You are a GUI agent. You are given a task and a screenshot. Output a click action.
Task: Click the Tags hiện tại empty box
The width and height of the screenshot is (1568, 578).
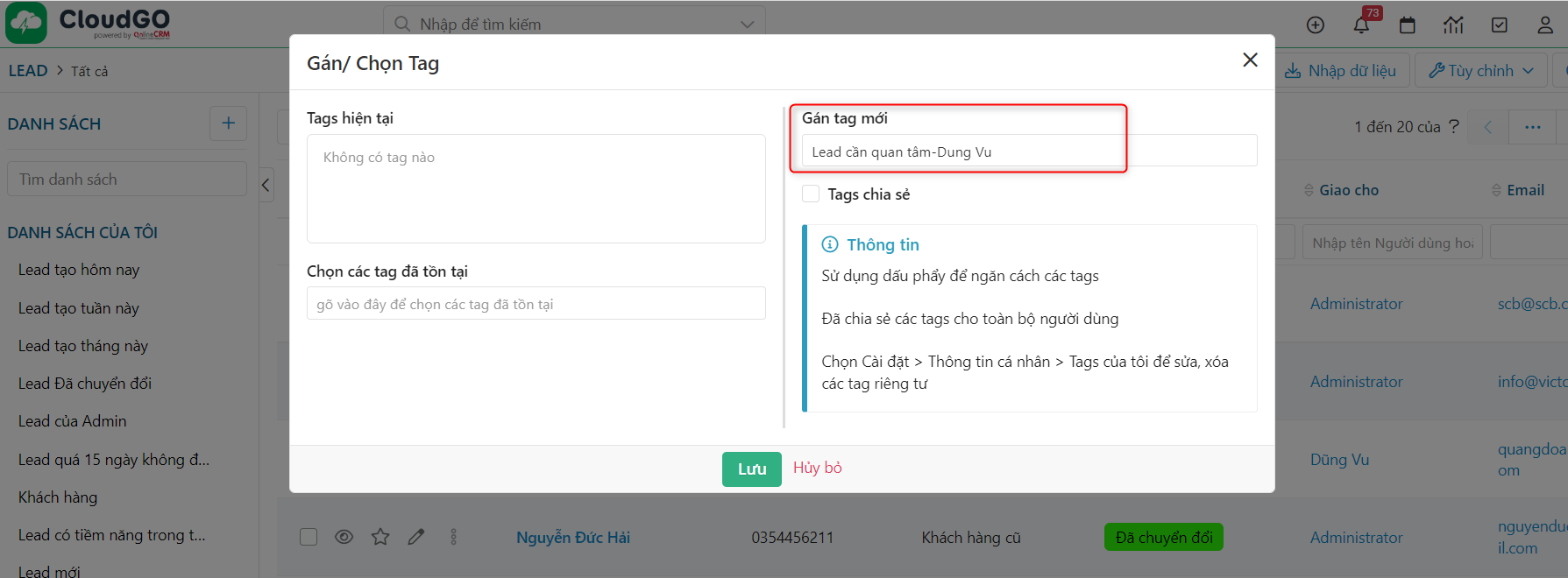(x=536, y=188)
